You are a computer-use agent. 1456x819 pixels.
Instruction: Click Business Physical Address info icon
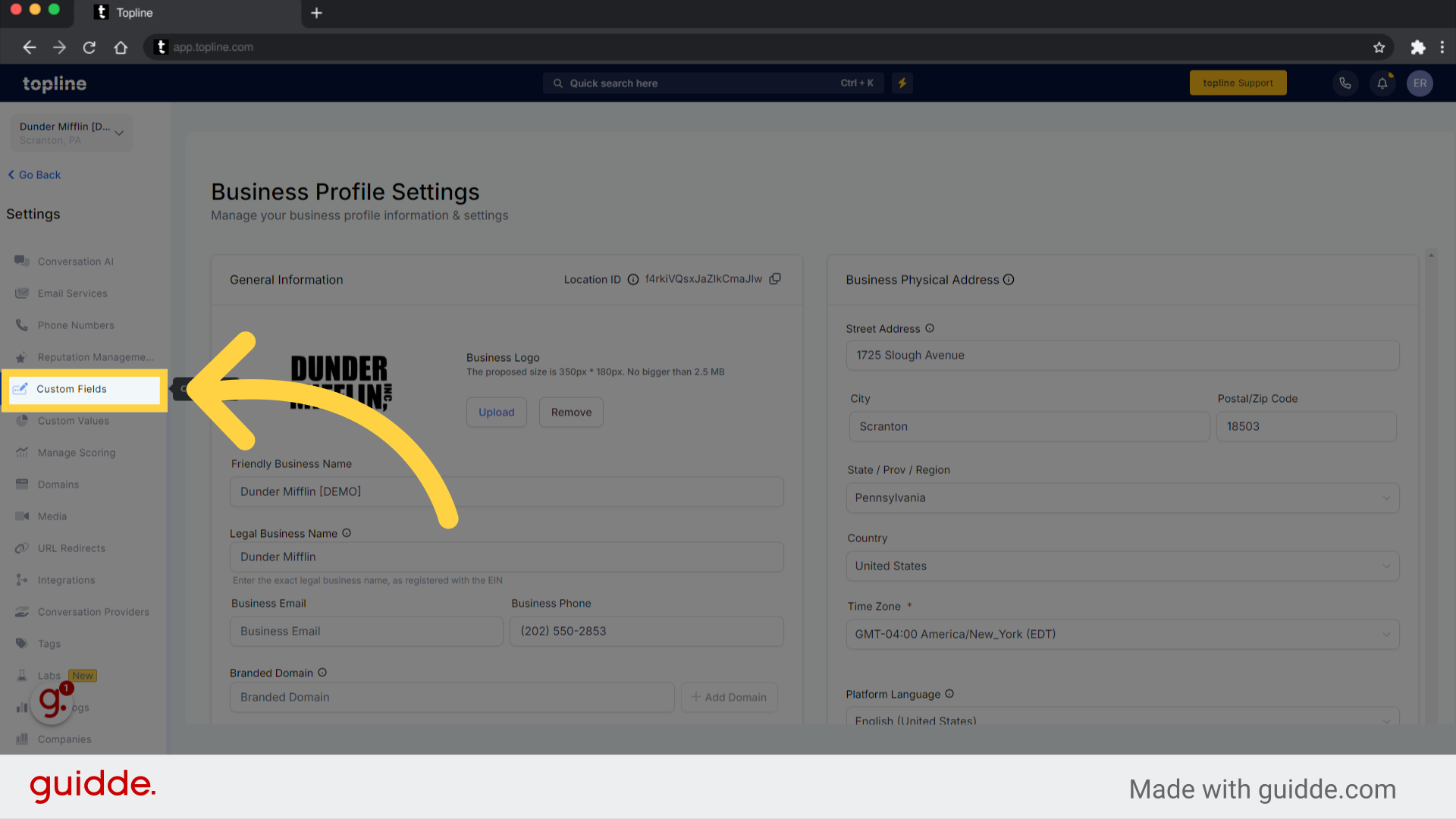click(x=1009, y=280)
